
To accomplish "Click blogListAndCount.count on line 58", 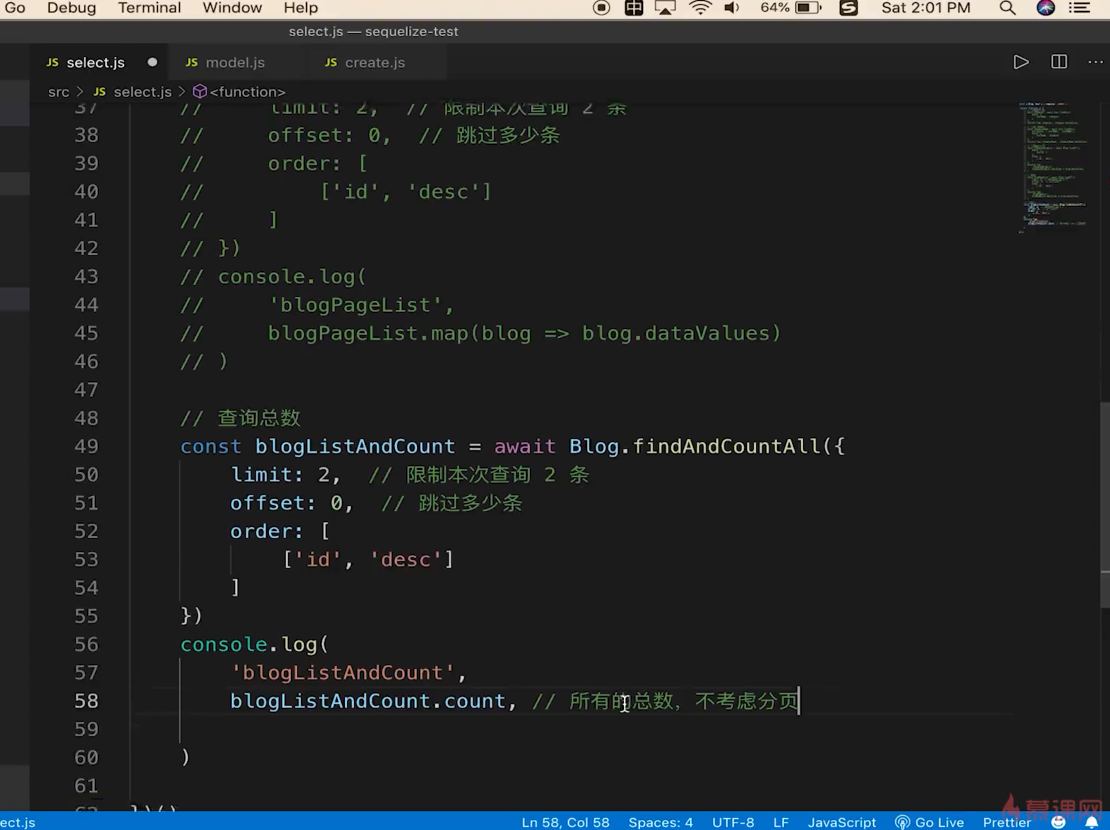I will [368, 701].
